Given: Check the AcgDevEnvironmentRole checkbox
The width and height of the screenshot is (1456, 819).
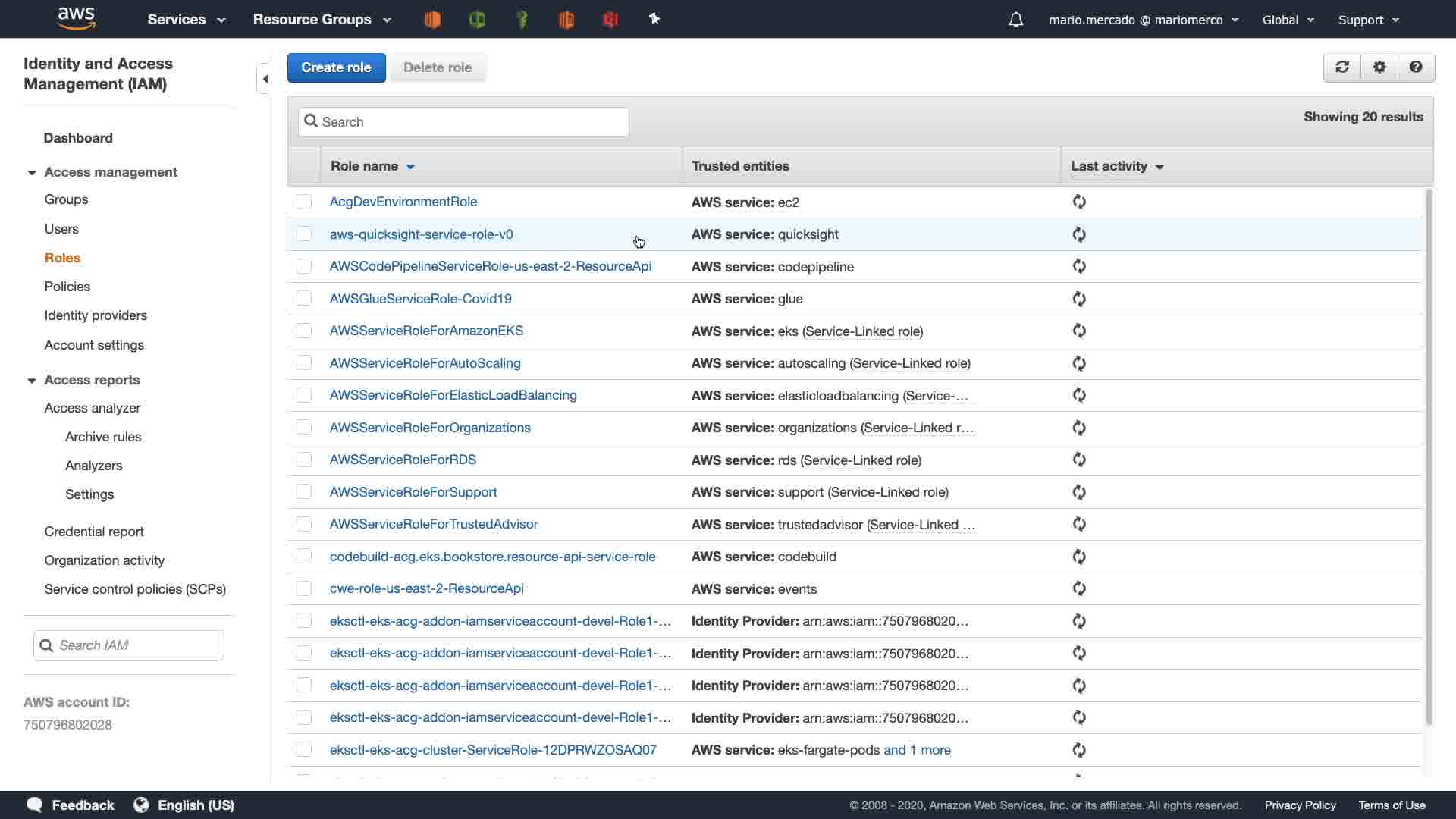Looking at the screenshot, I should pyautogui.click(x=304, y=202).
